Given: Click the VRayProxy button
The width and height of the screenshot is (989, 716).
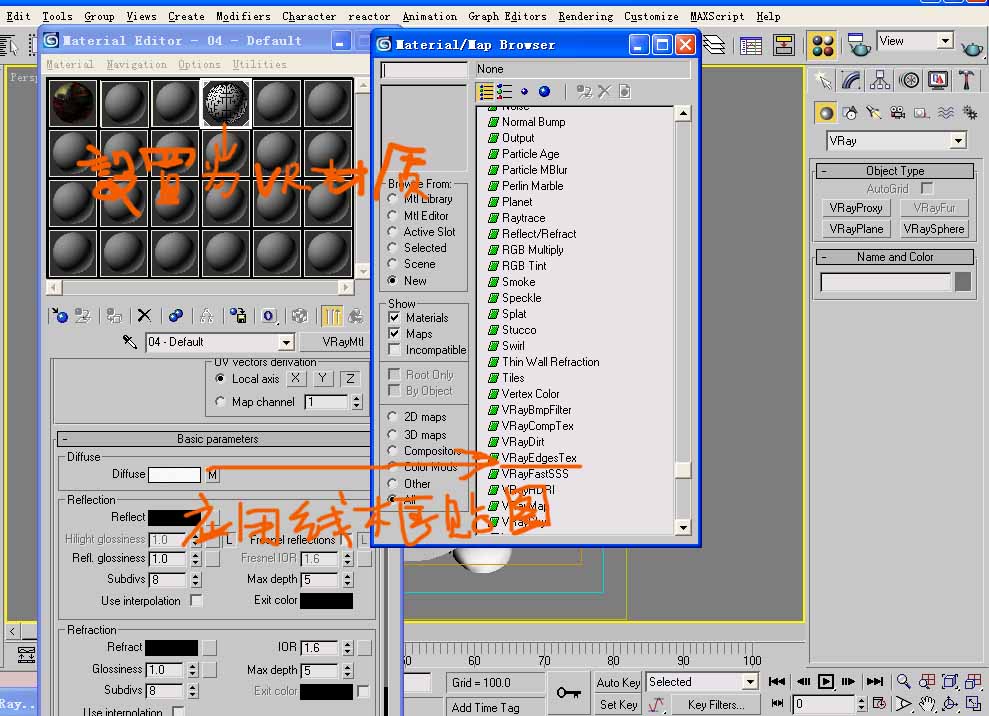Looking at the screenshot, I should coord(856,208).
